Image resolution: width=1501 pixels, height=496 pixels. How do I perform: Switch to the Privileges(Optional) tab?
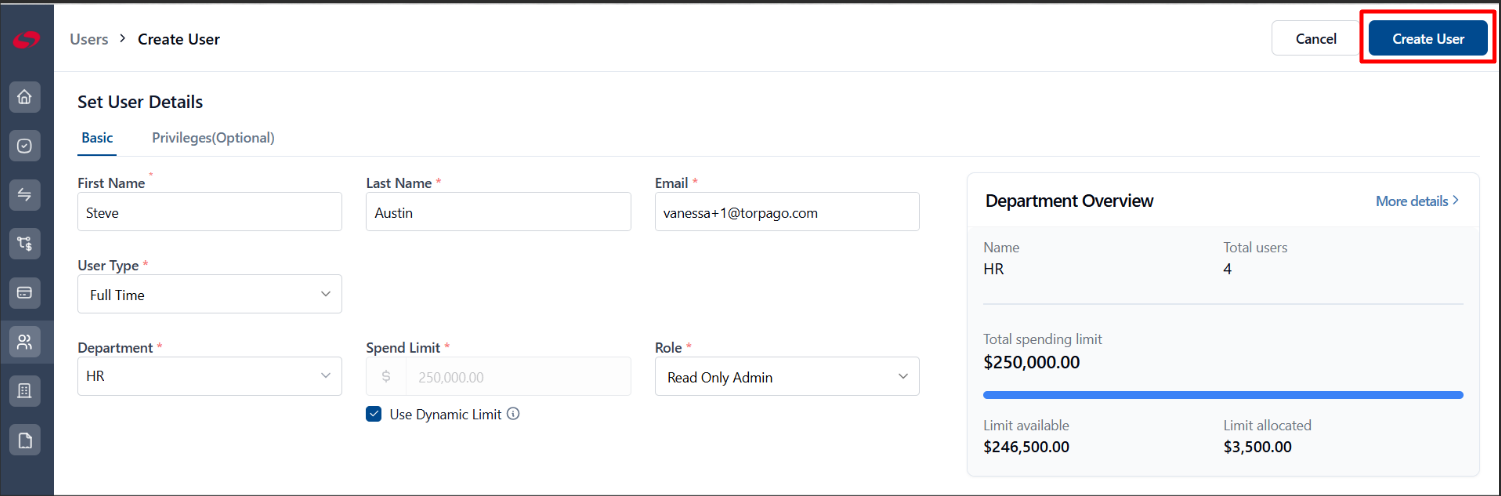[213, 138]
